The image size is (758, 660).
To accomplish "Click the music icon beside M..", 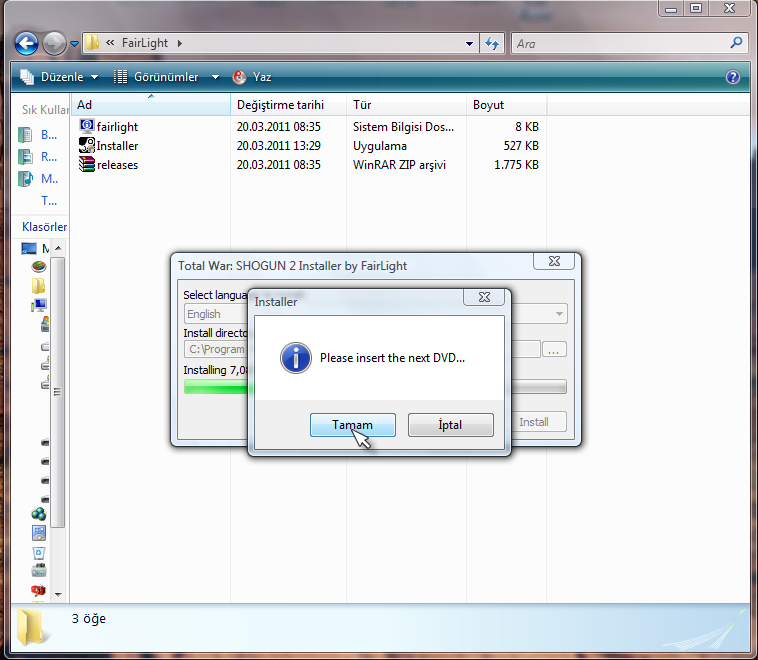I will 25,179.
